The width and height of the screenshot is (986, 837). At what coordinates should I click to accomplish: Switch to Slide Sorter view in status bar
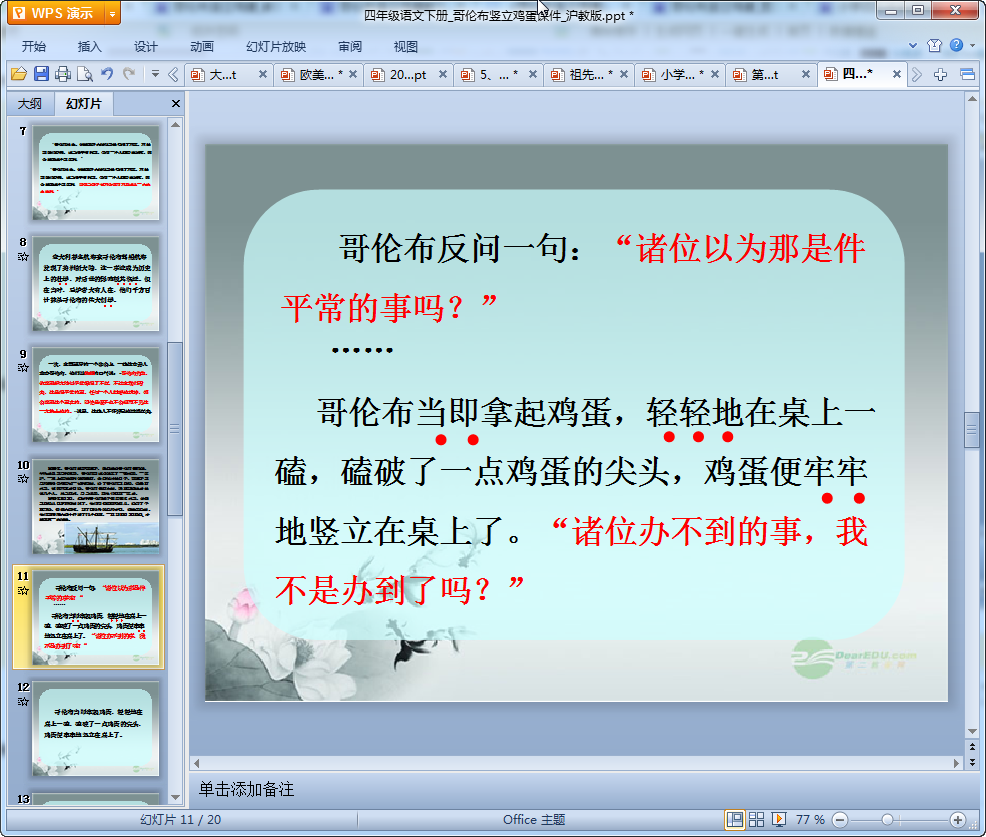click(x=756, y=819)
